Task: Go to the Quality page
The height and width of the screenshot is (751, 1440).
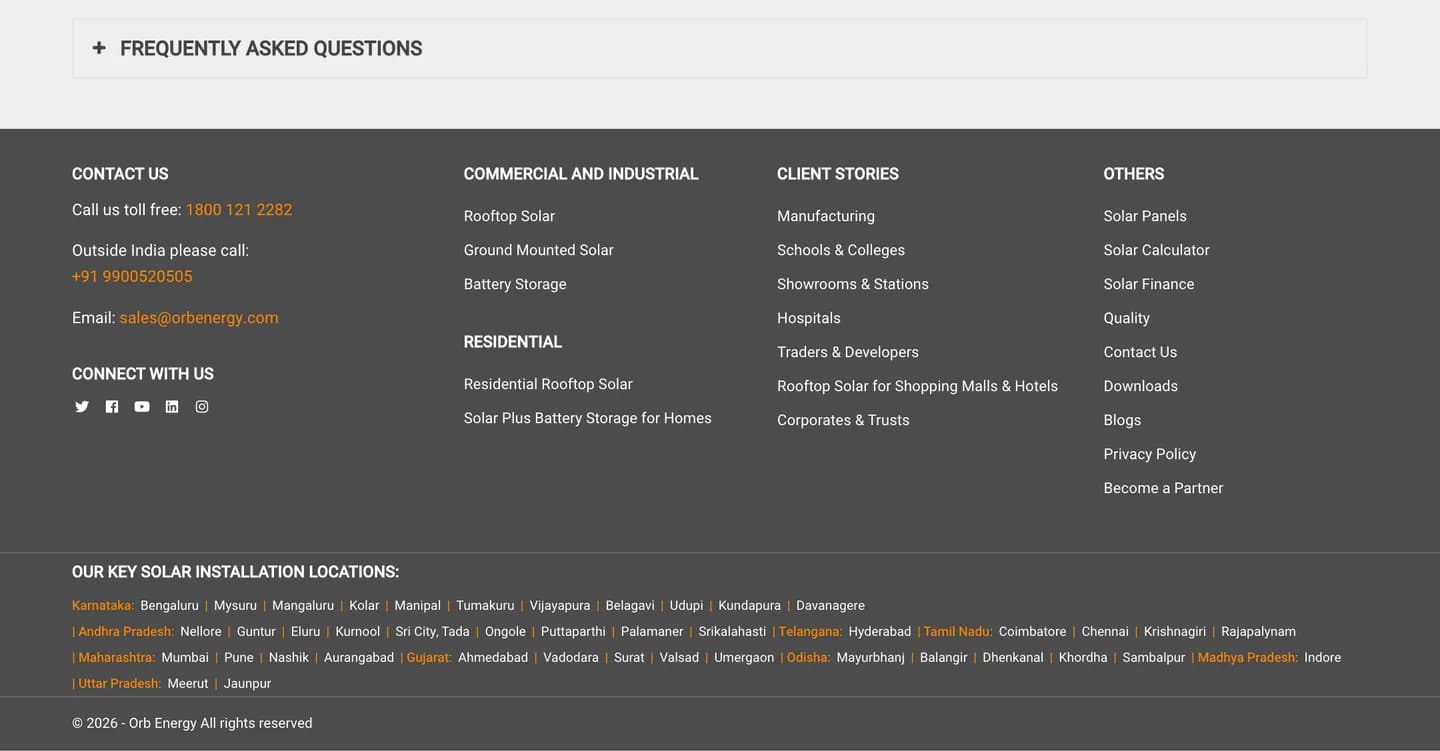Action: (1127, 318)
